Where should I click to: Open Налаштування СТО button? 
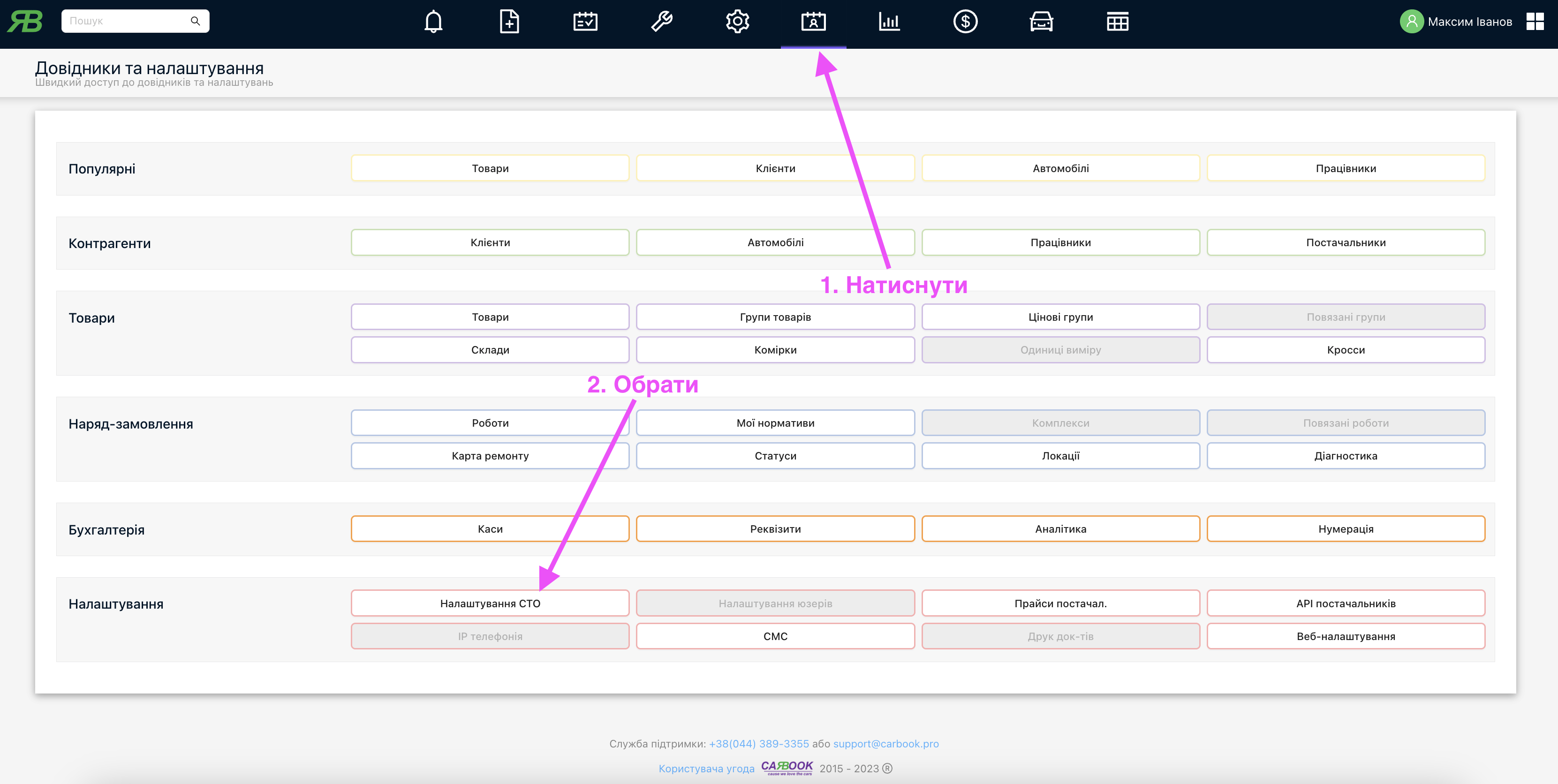click(490, 603)
